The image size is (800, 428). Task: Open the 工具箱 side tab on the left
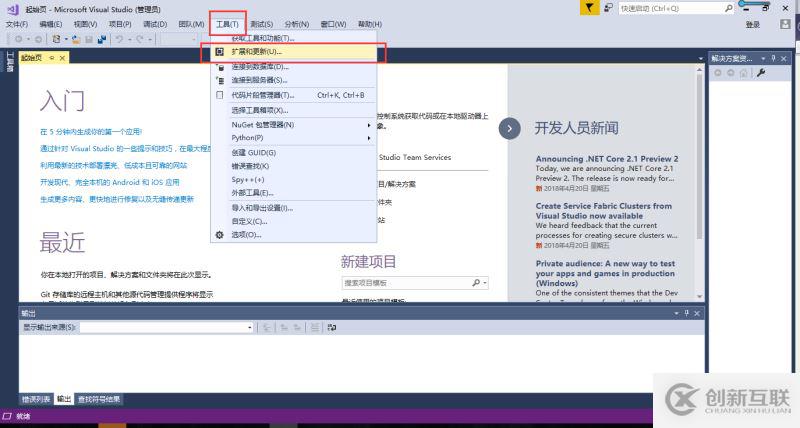tap(9, 61)
